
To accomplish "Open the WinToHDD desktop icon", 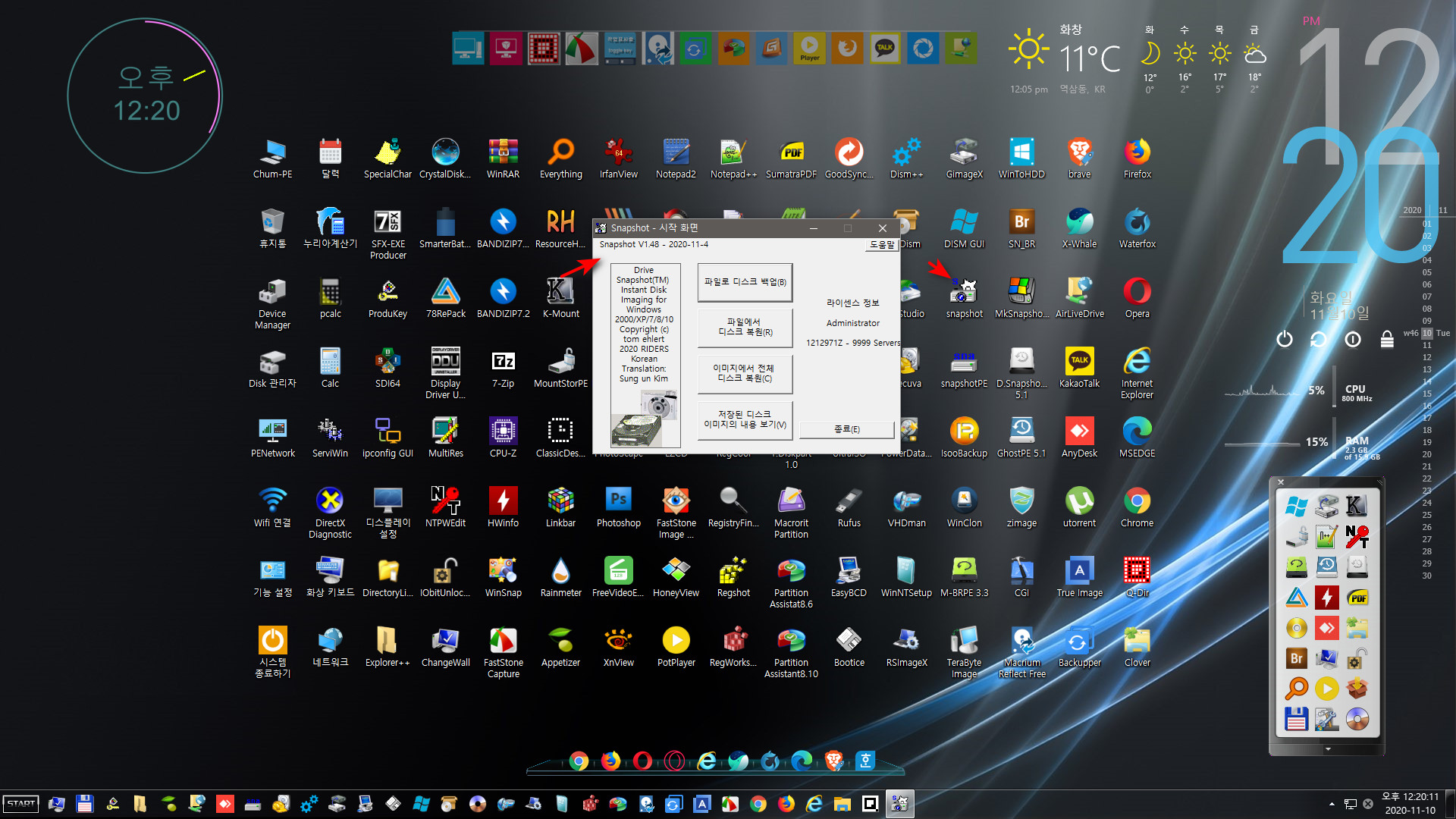I will [x=1021, y=158].
